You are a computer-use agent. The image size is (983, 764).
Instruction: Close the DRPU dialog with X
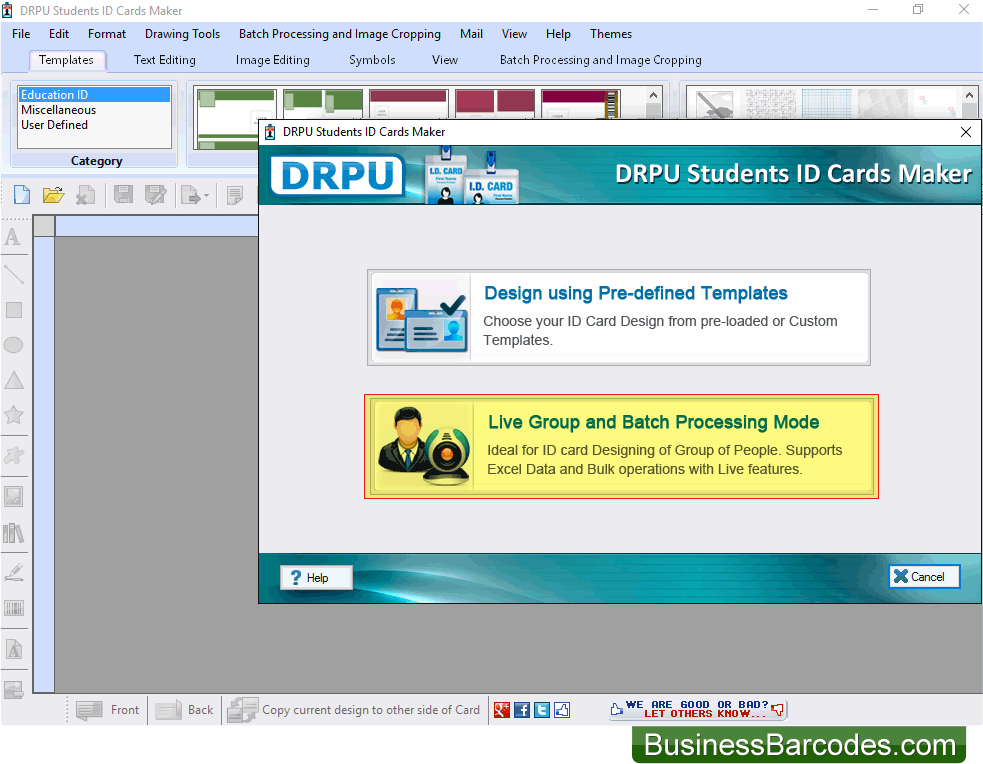tap(966, 132)
